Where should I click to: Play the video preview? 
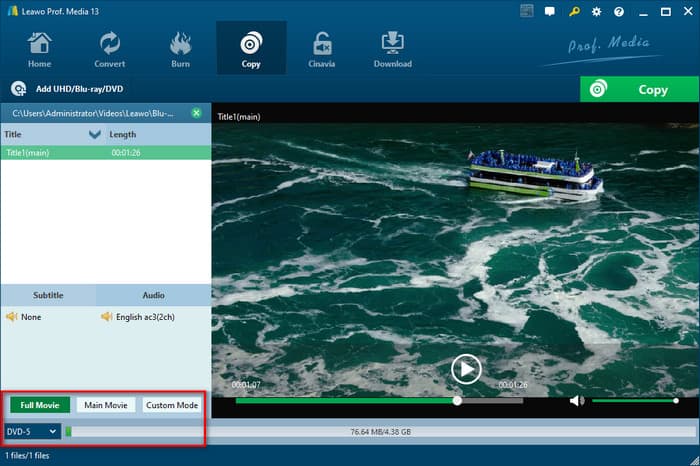[465, 369]
